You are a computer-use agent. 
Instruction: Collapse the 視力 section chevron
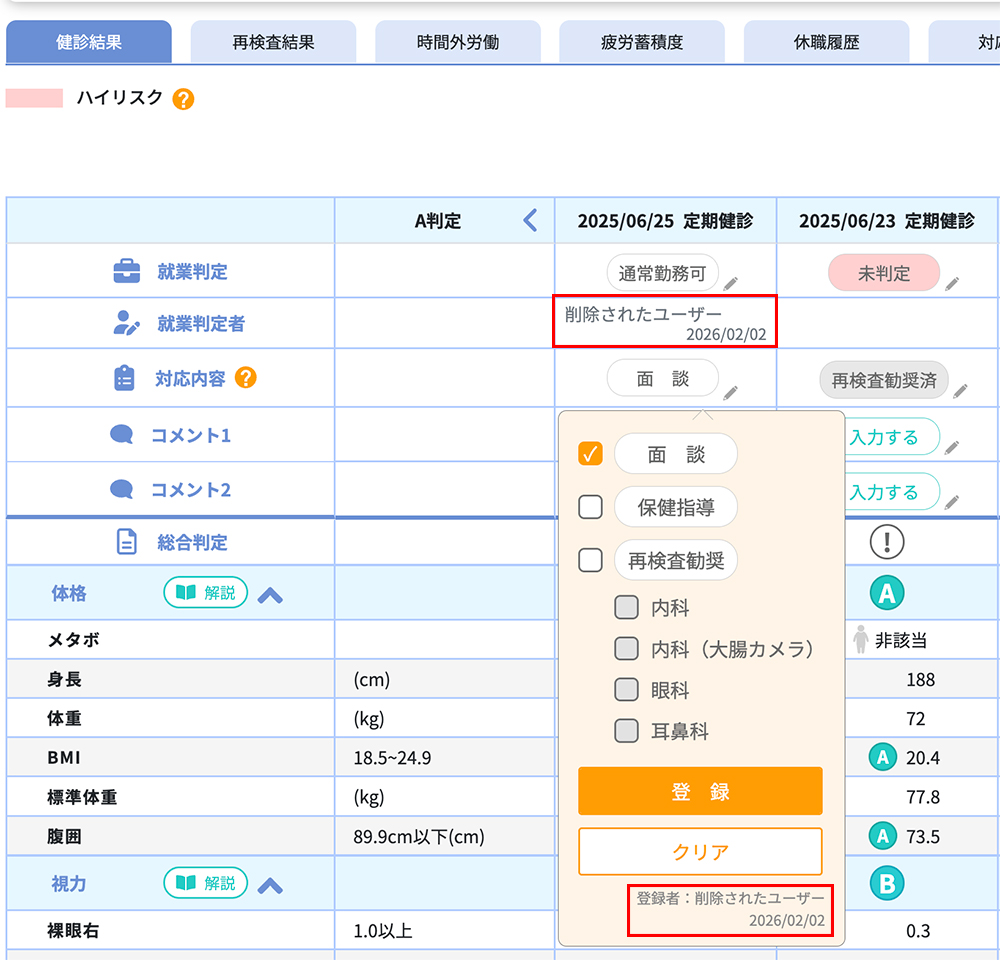coord(270,885)
